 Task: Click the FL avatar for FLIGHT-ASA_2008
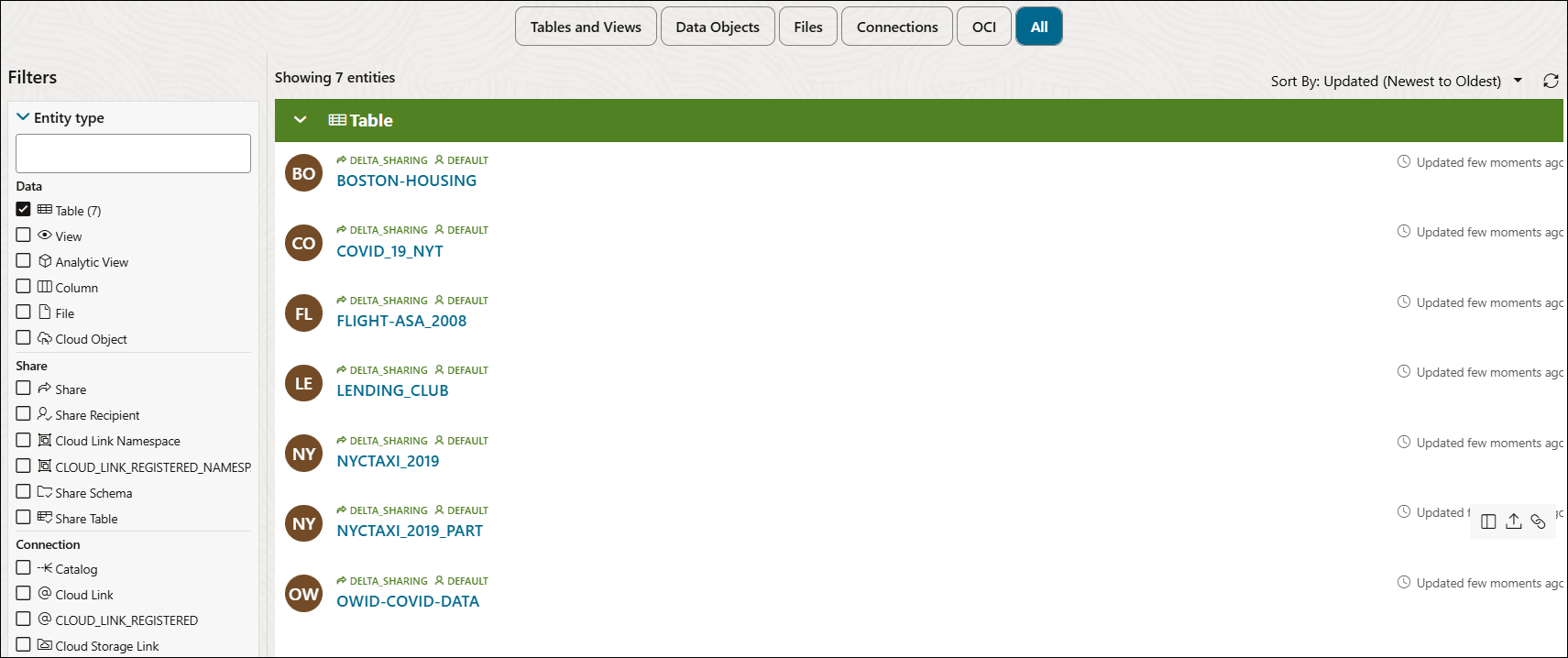pyautogui.click(x=303, y=313)
